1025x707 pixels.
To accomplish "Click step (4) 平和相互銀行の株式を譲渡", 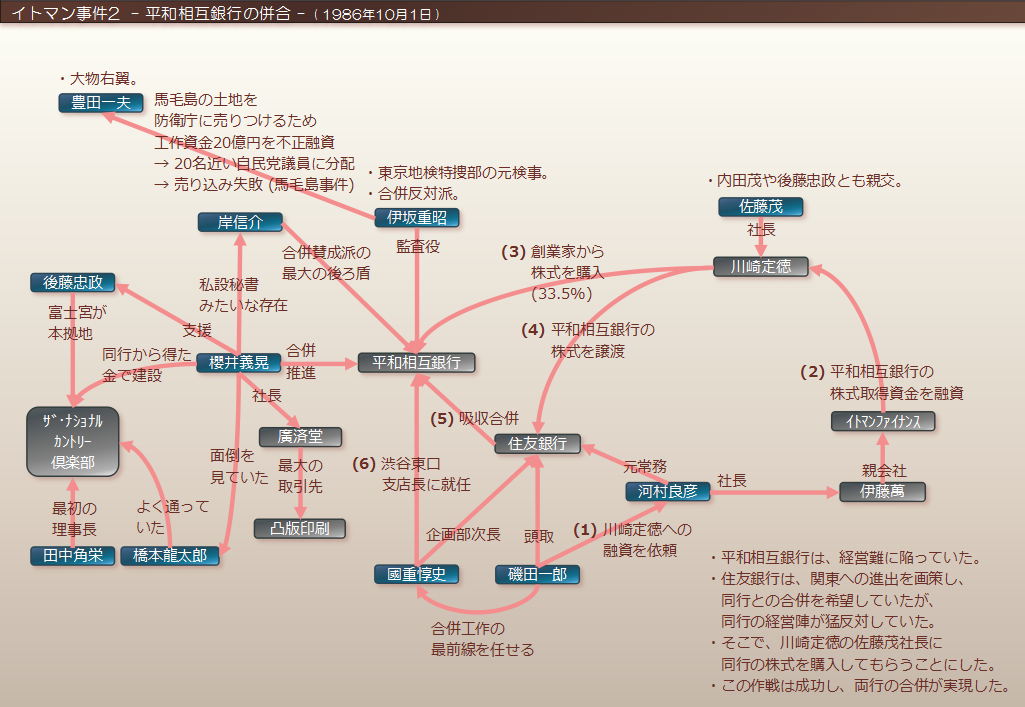I will click(588, 340).
